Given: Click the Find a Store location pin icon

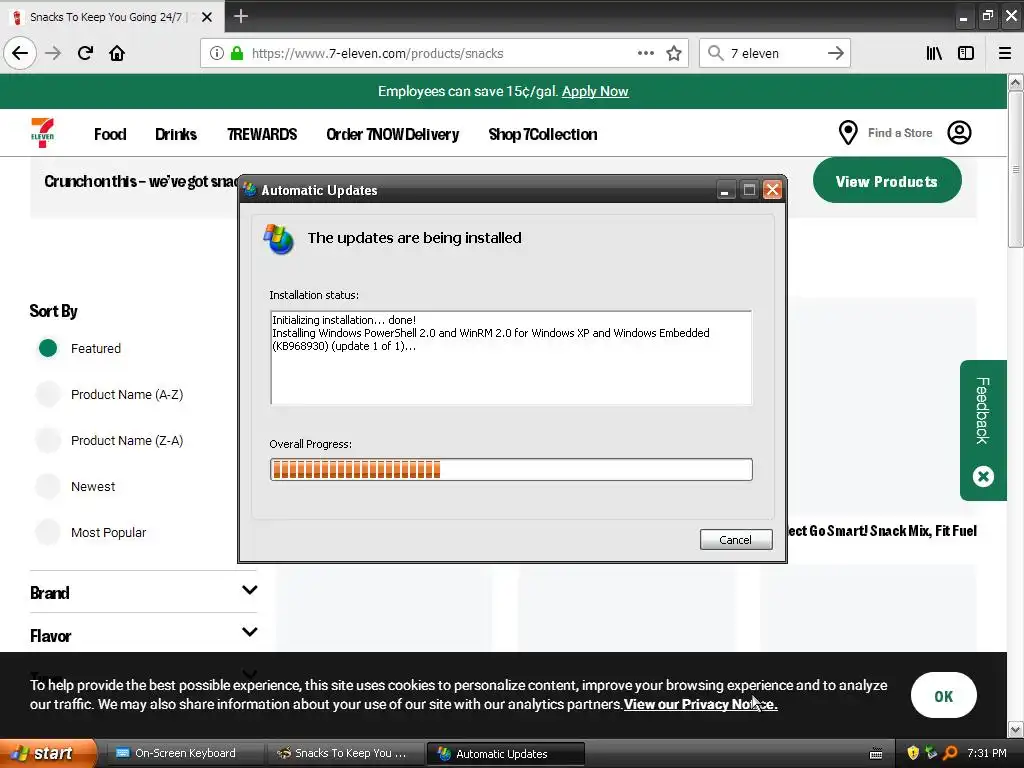Looking at the screenshot, I should pos(848,133).
